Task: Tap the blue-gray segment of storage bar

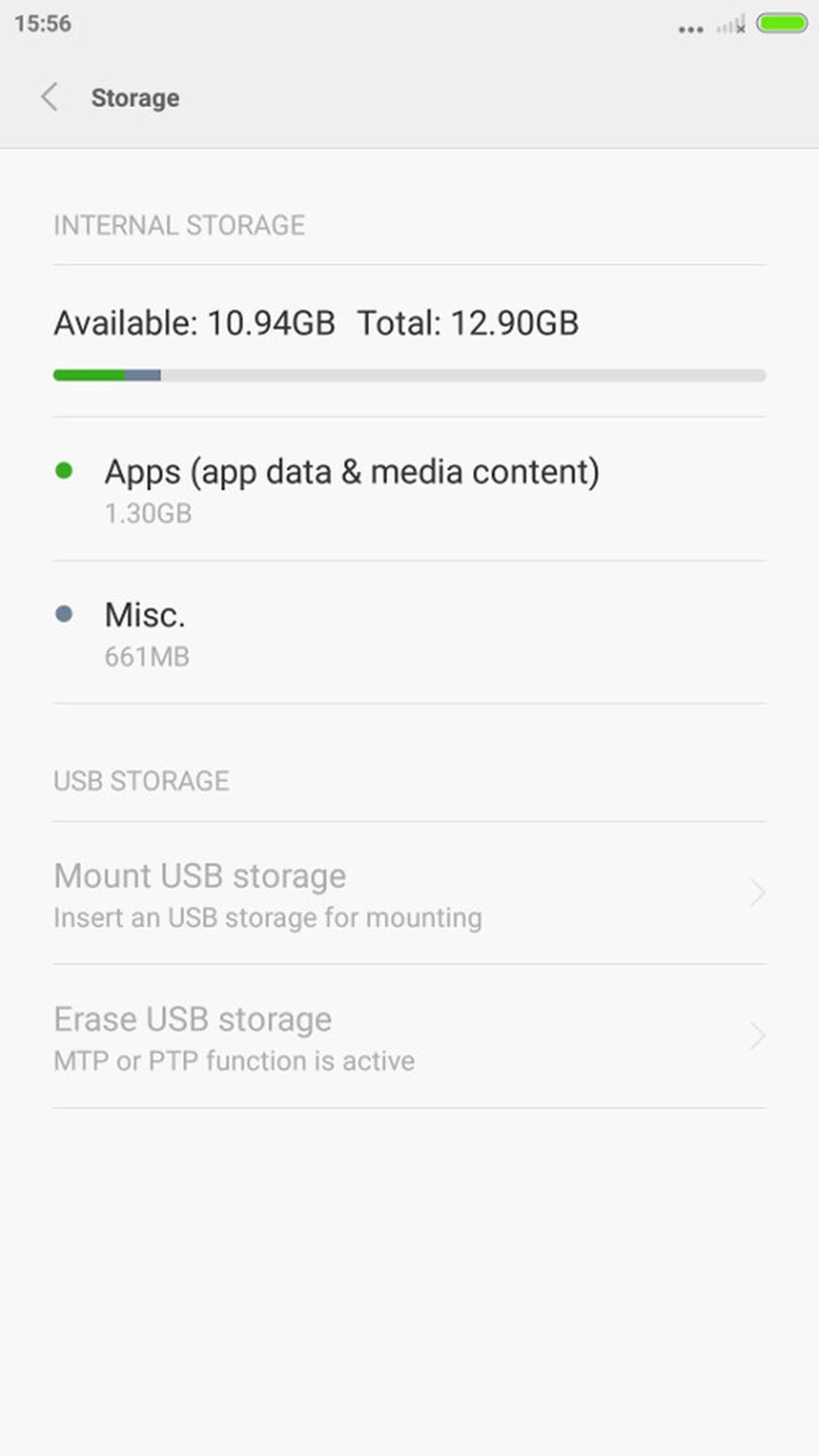Action: [142, 375]
